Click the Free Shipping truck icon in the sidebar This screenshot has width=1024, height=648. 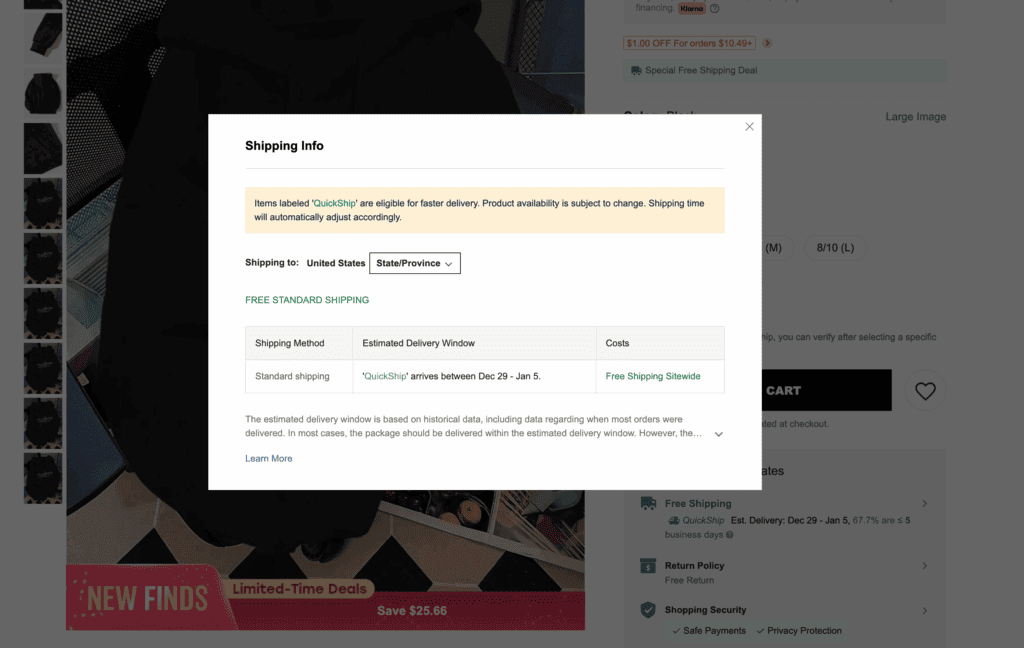click(x=646, y=503)
